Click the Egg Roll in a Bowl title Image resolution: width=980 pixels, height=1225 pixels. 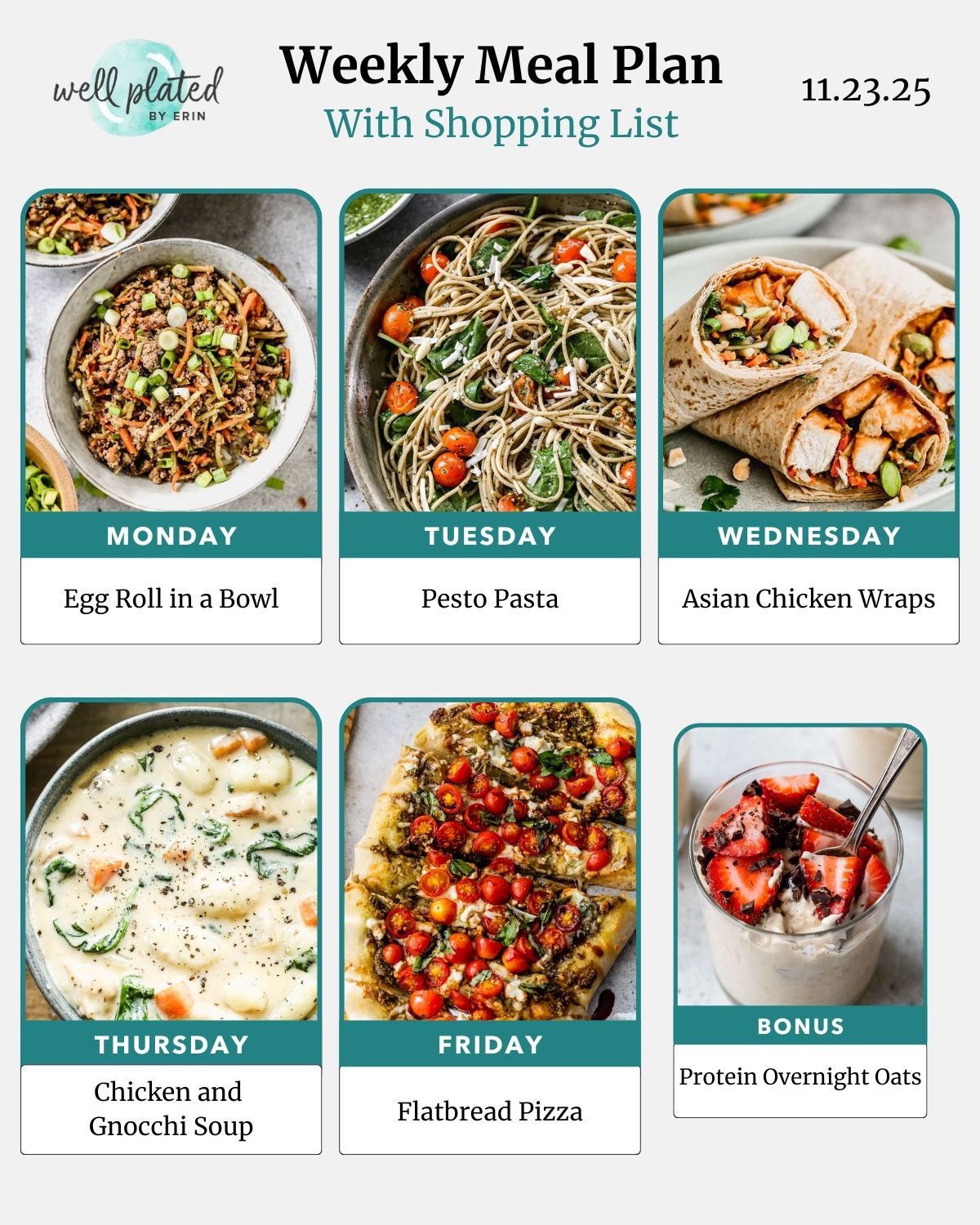pos(171,599)
